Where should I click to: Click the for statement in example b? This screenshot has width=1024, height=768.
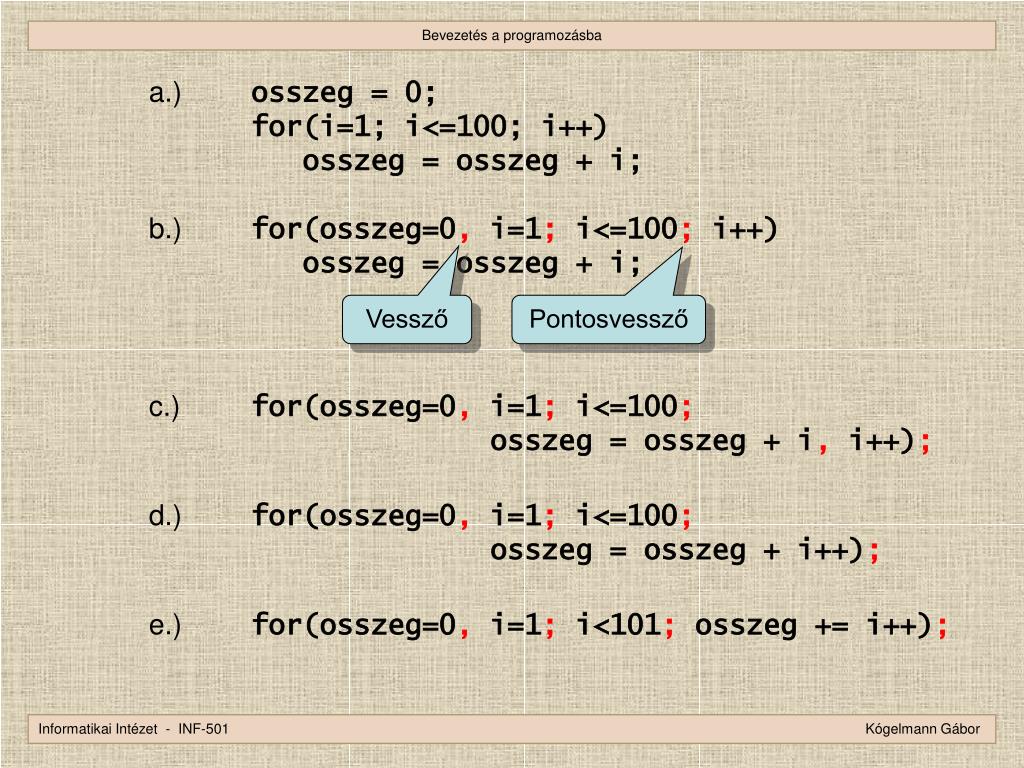pyautogui.click(x=515, y=229)
